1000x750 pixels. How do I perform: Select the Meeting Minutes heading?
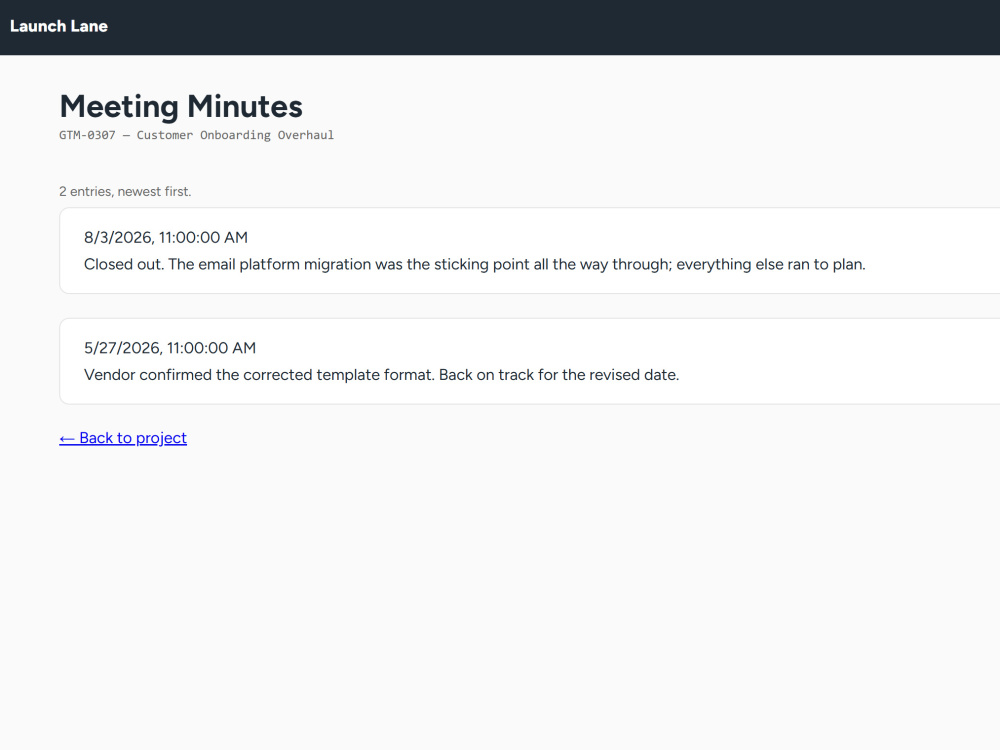click(x=181, y=106)
